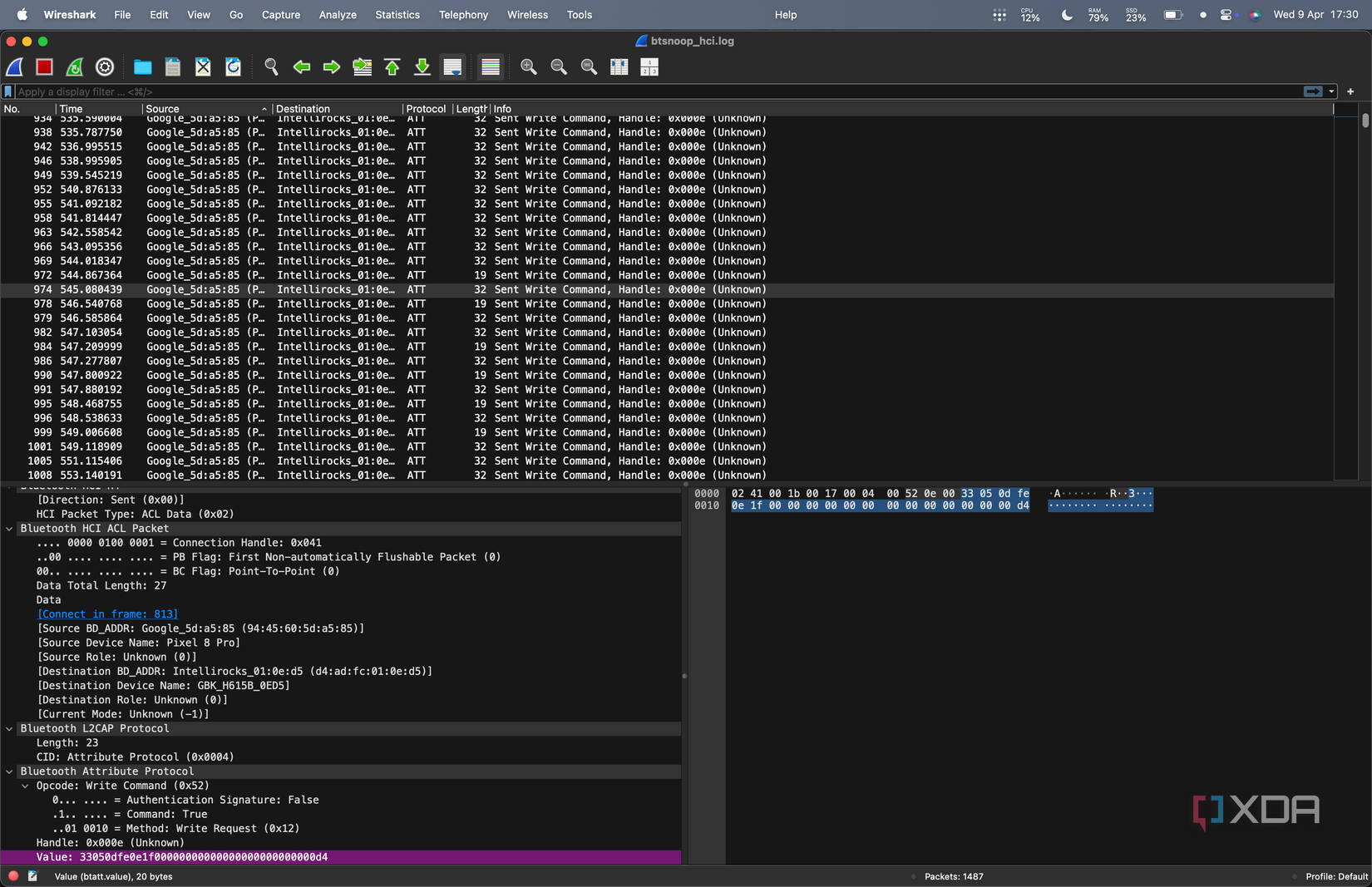Jump to first packet arrow
Image resolution: width=1372 pixels, height=887 pixels.
click(x=392, y=67)
